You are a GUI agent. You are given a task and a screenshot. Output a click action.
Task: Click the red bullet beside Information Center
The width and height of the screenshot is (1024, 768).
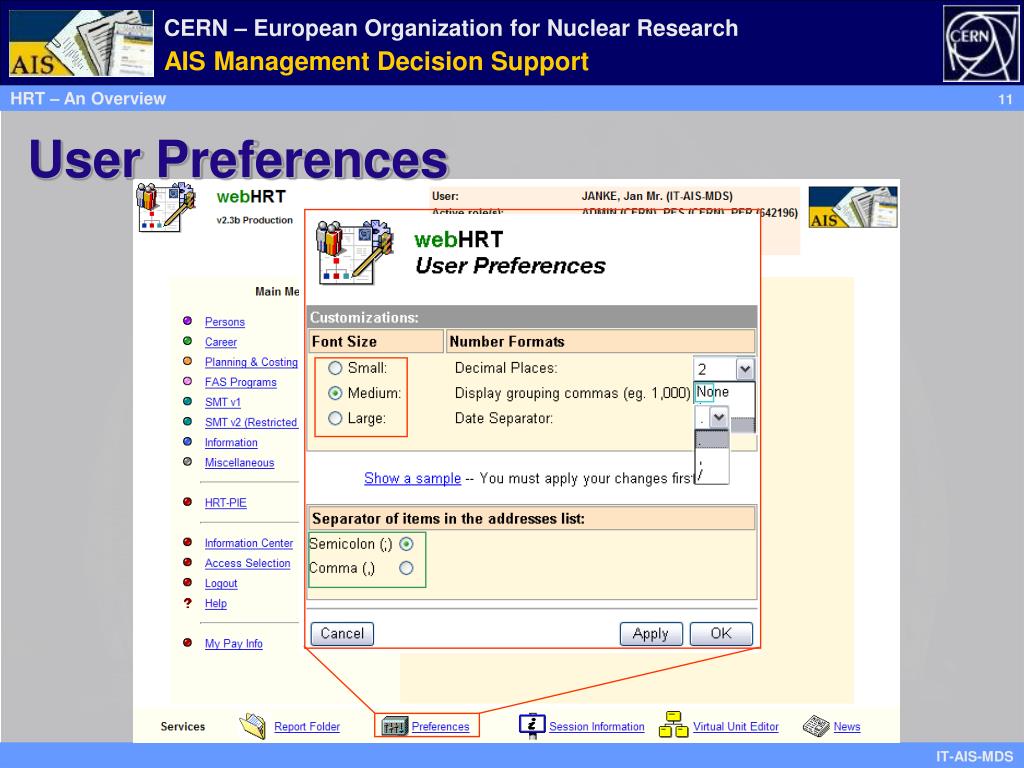point(187,542)
